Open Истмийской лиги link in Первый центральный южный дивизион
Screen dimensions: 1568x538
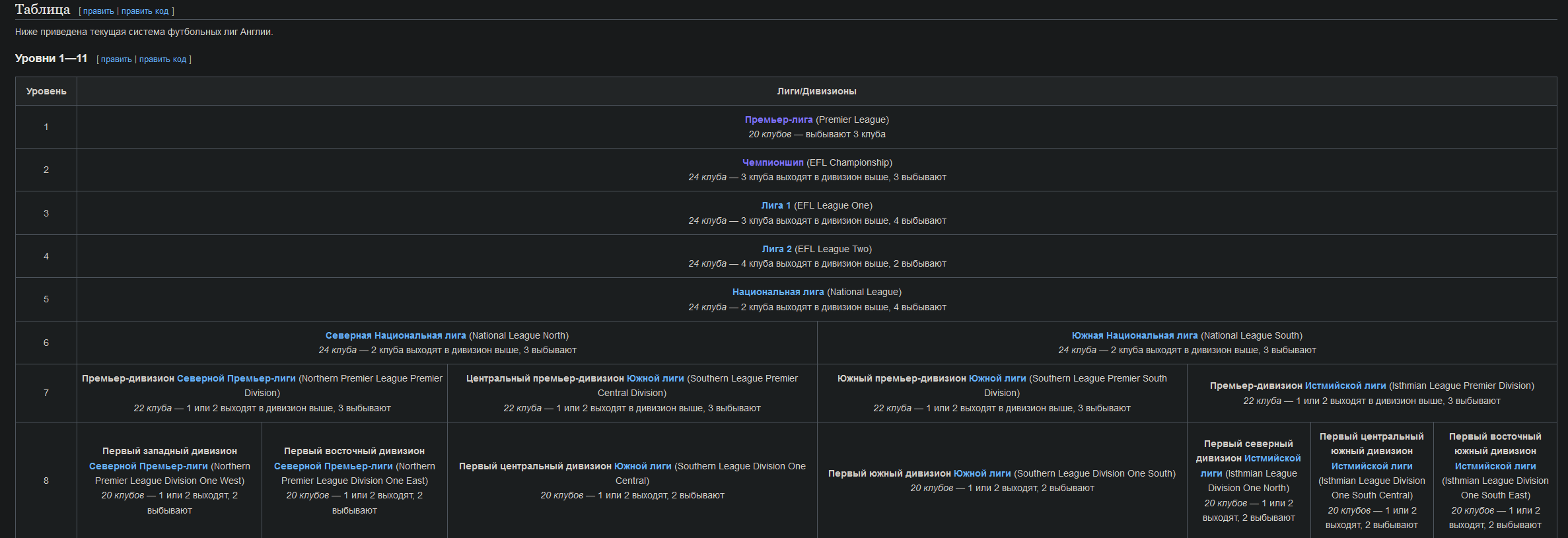pyautogui.click(x=1372, y=466)
